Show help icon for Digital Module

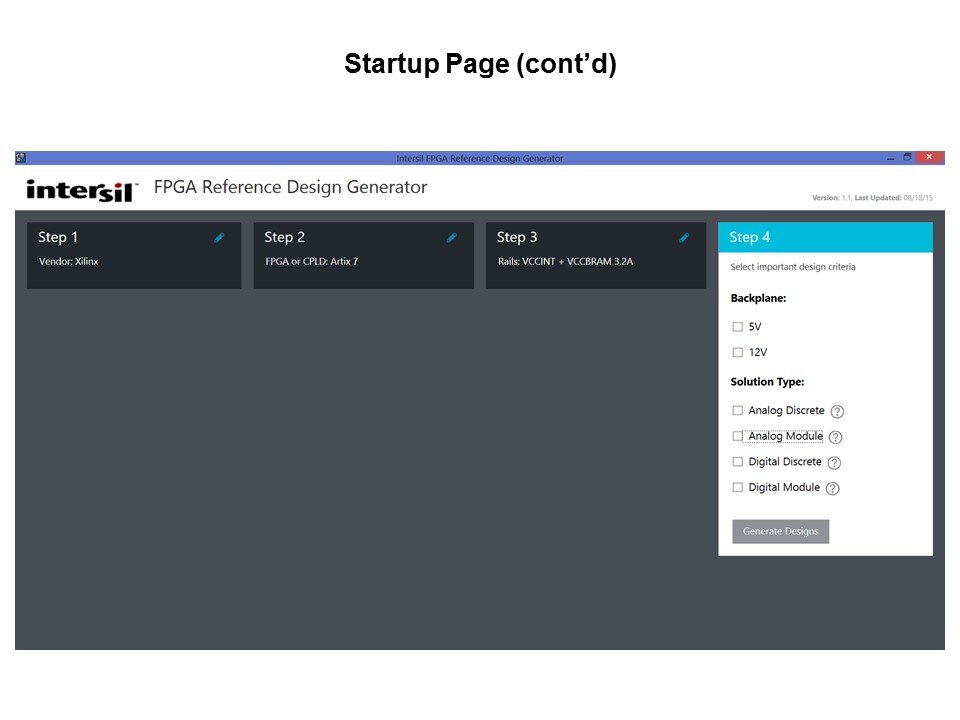click(833, 489)
